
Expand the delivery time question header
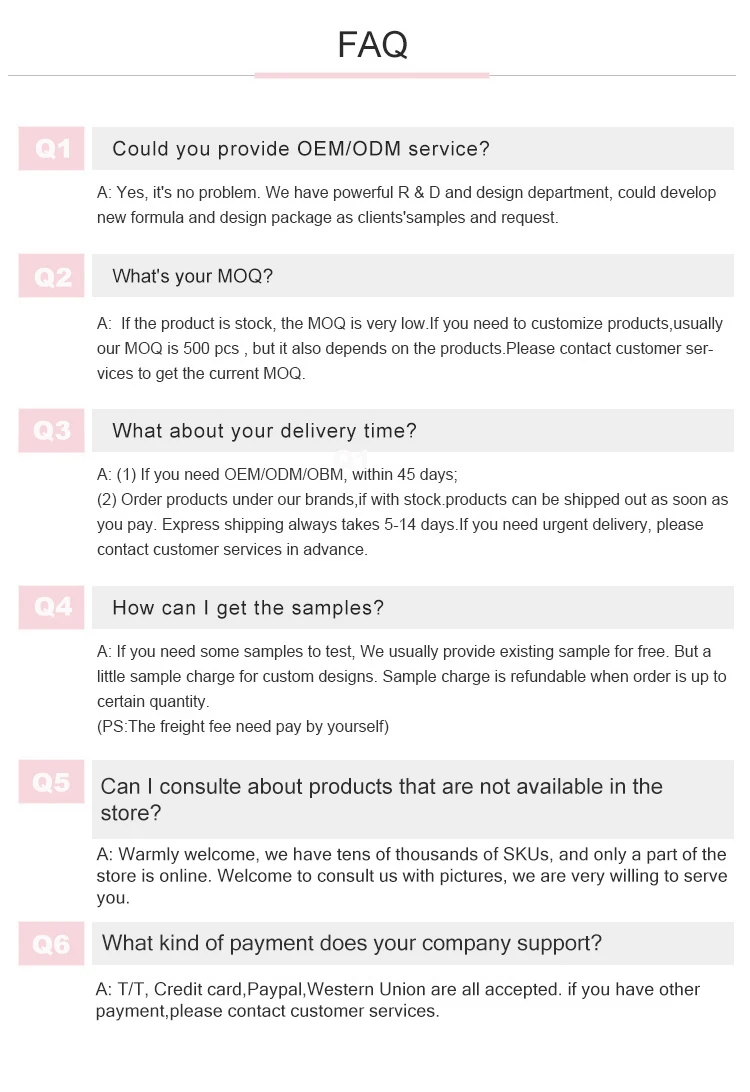tap(413, 430)
